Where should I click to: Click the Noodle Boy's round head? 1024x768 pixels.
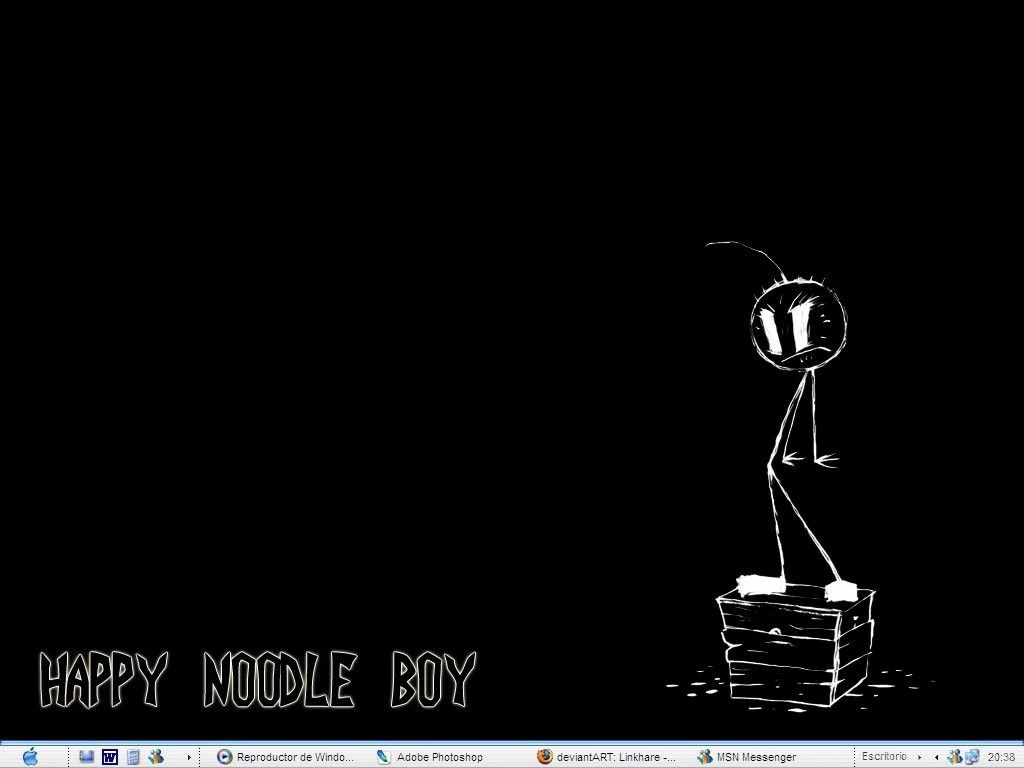pos(798,324)
